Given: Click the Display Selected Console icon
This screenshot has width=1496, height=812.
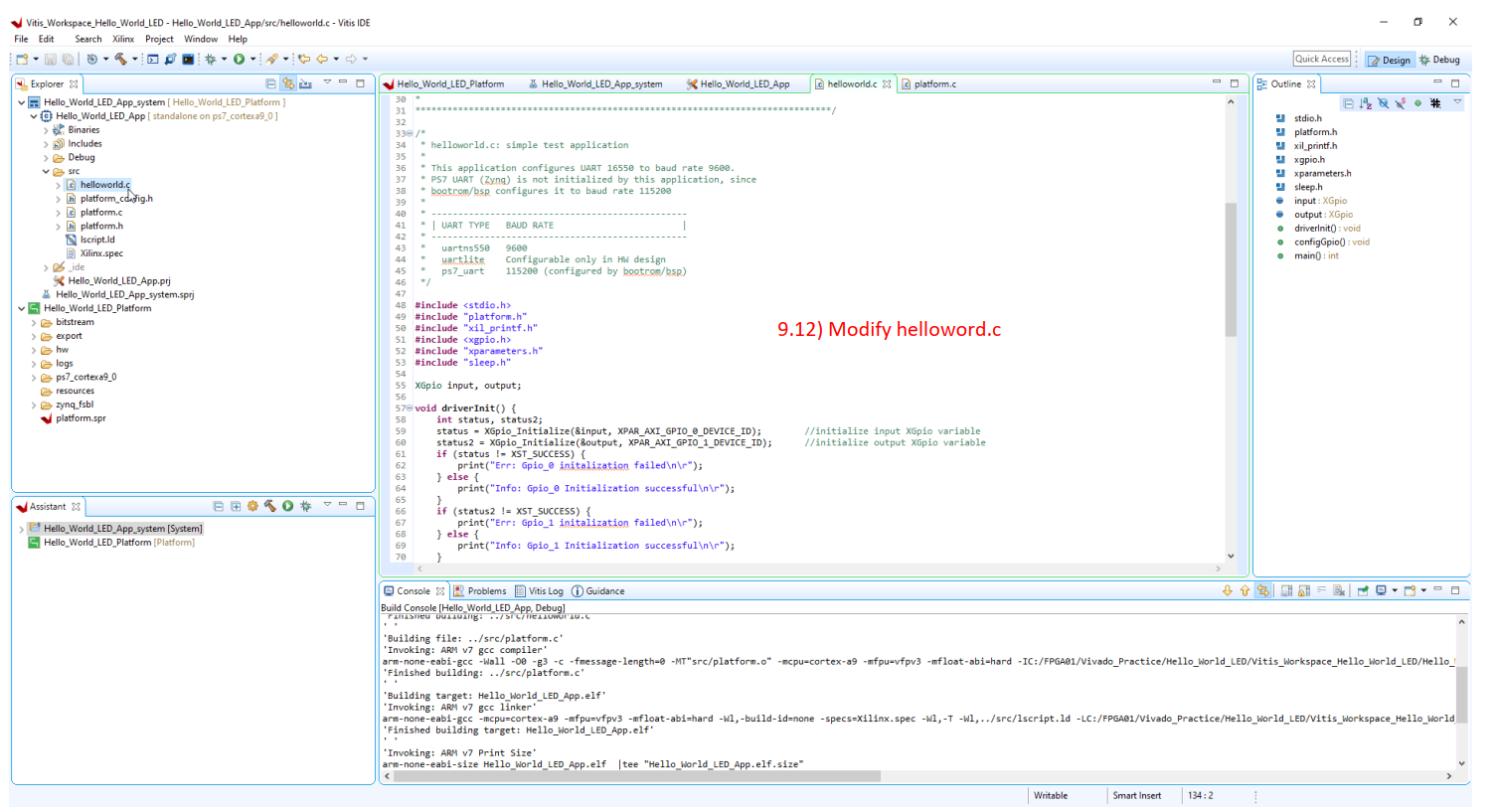Looking at the screenshot, I should (x=1381, y=590).
